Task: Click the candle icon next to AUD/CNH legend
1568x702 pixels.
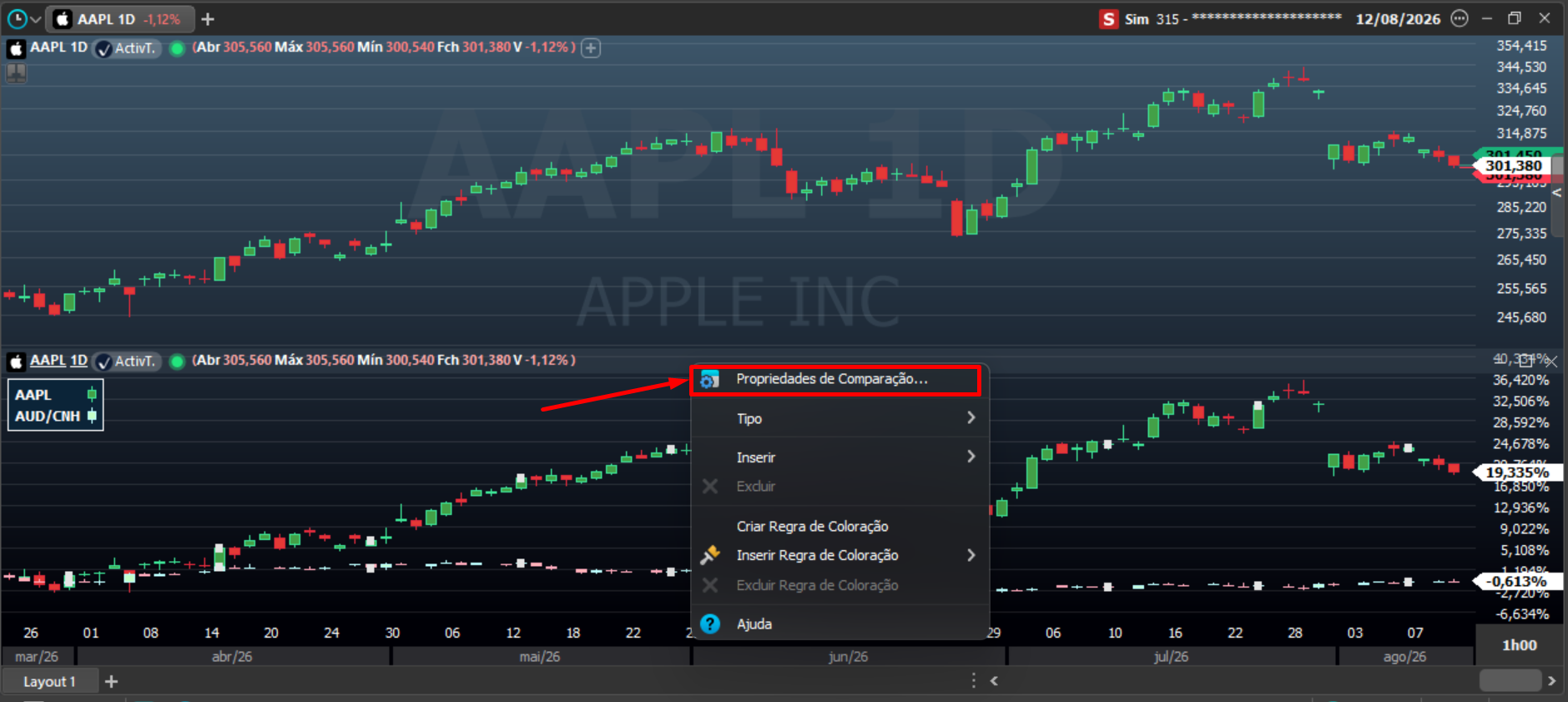Action: pos(92,416)
